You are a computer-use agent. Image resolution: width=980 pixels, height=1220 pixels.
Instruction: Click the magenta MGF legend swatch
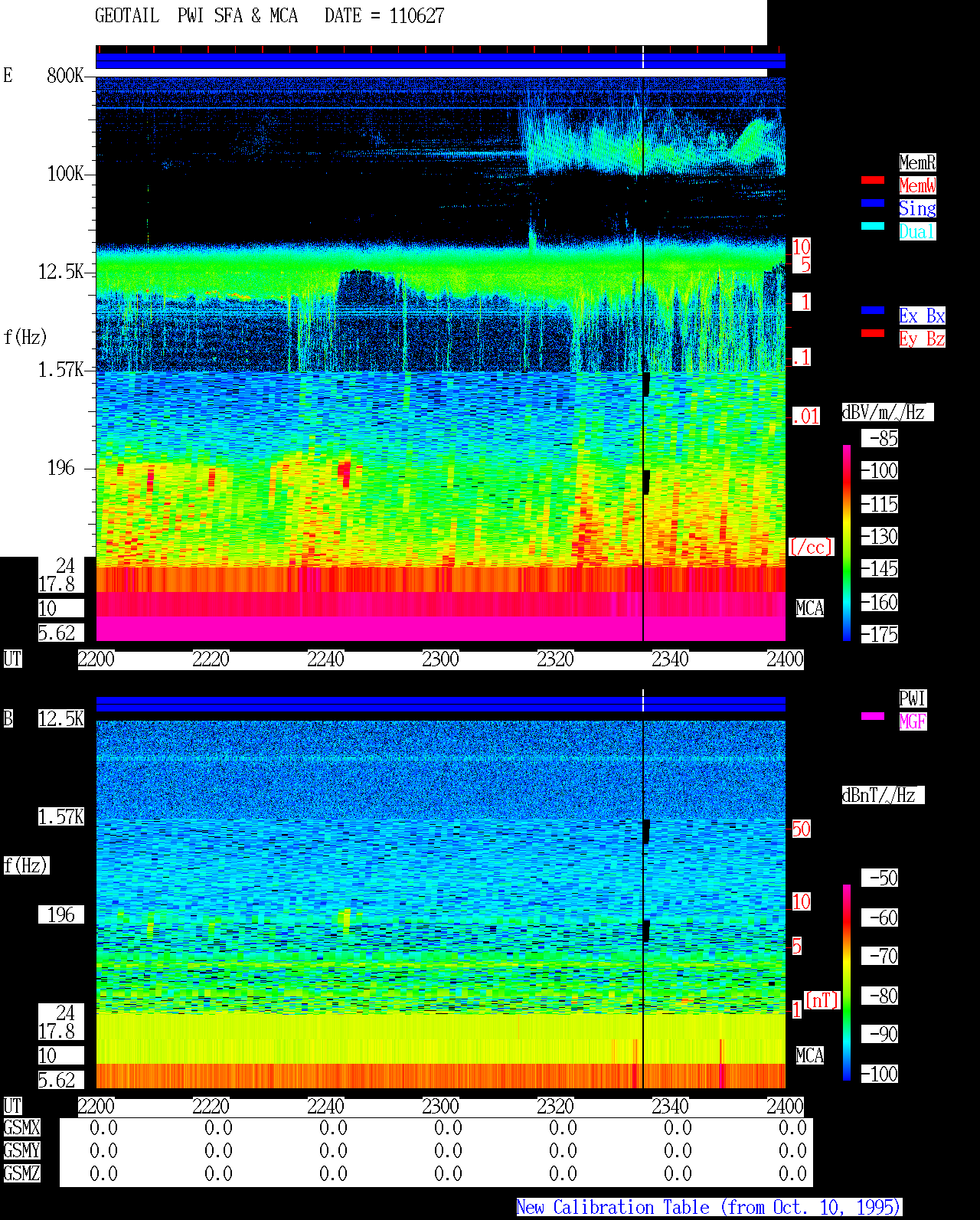(873, 716)
